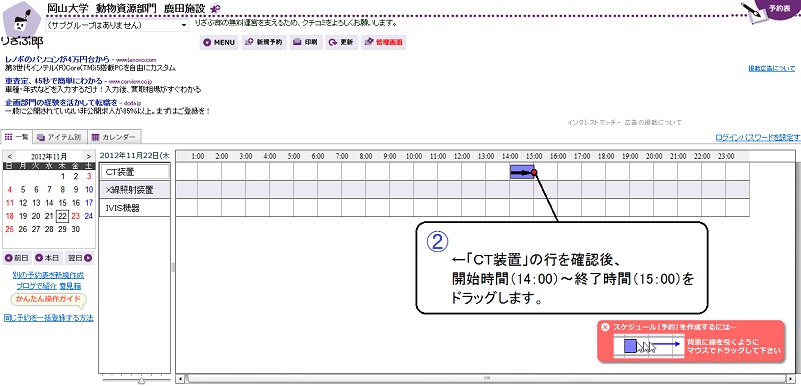Click the 印刷 print icon

click(x=307, y=42)
